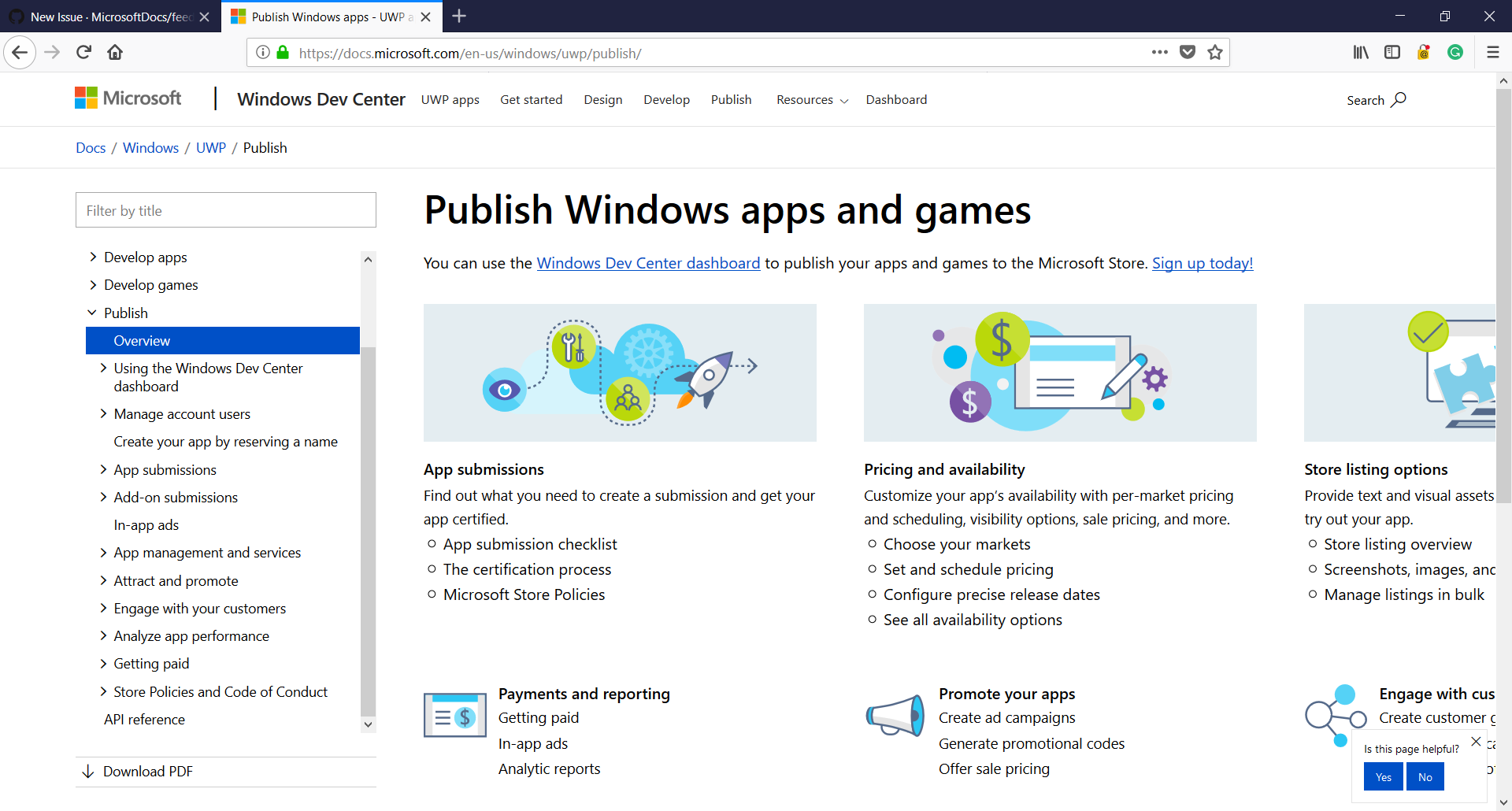
Task: Select Develop in the top navigation
Action: 666,99
